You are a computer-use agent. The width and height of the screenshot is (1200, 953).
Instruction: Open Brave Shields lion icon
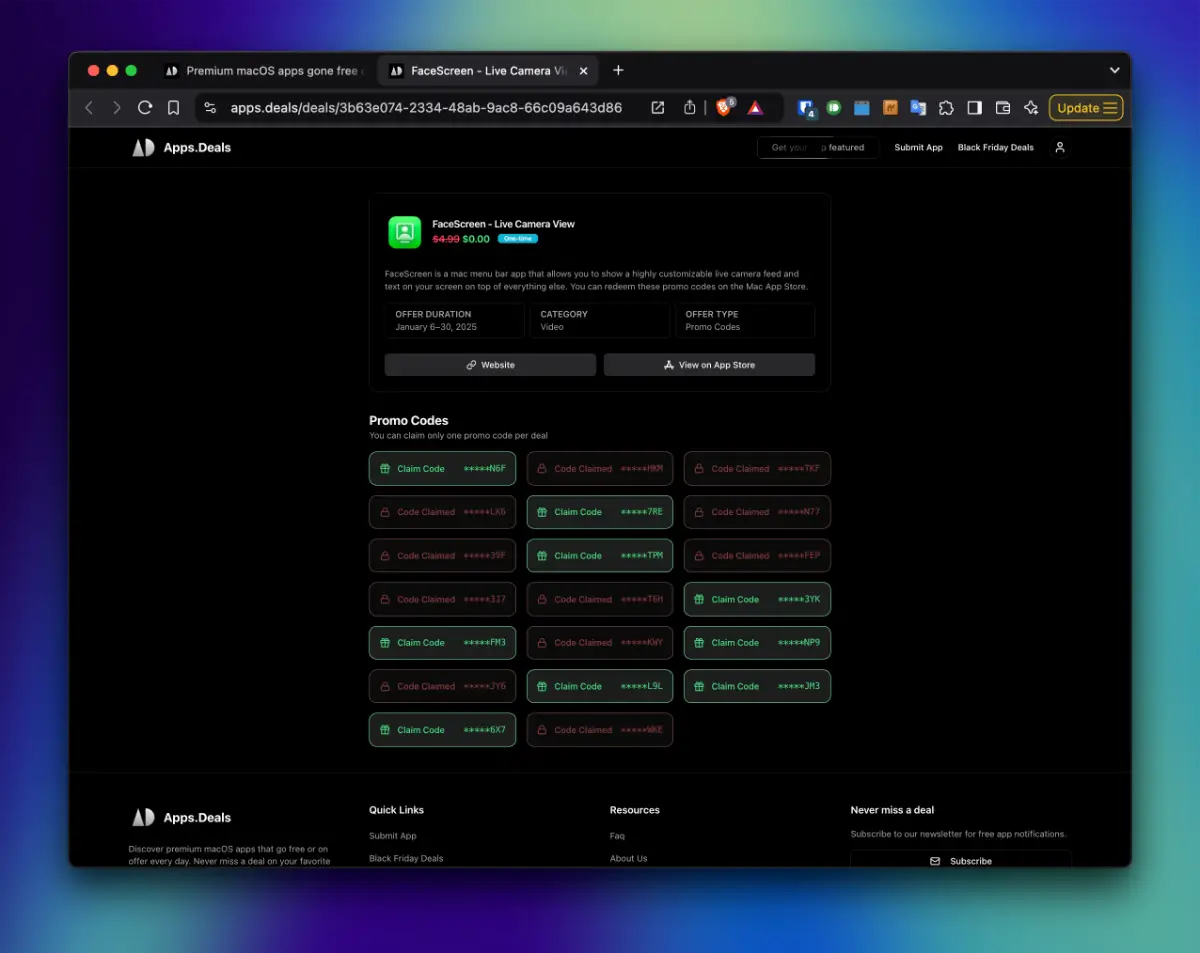coord(724,108)
